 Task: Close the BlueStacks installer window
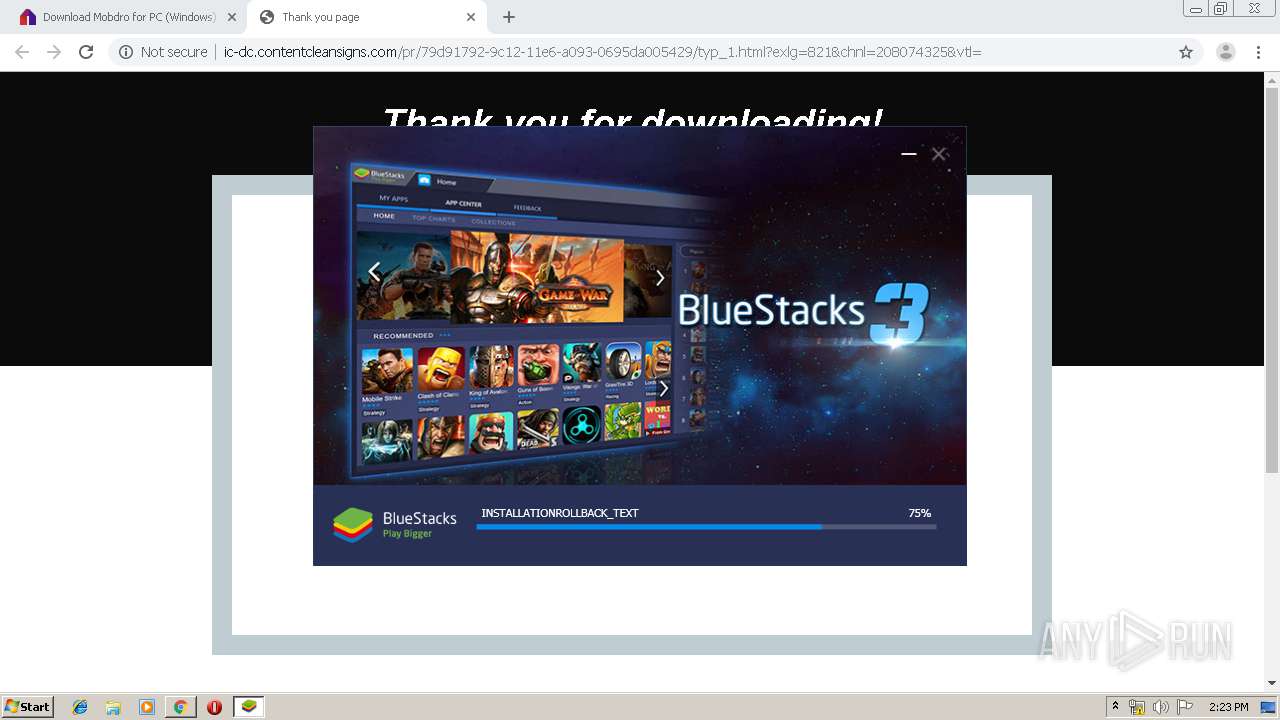tap(938, 154)
